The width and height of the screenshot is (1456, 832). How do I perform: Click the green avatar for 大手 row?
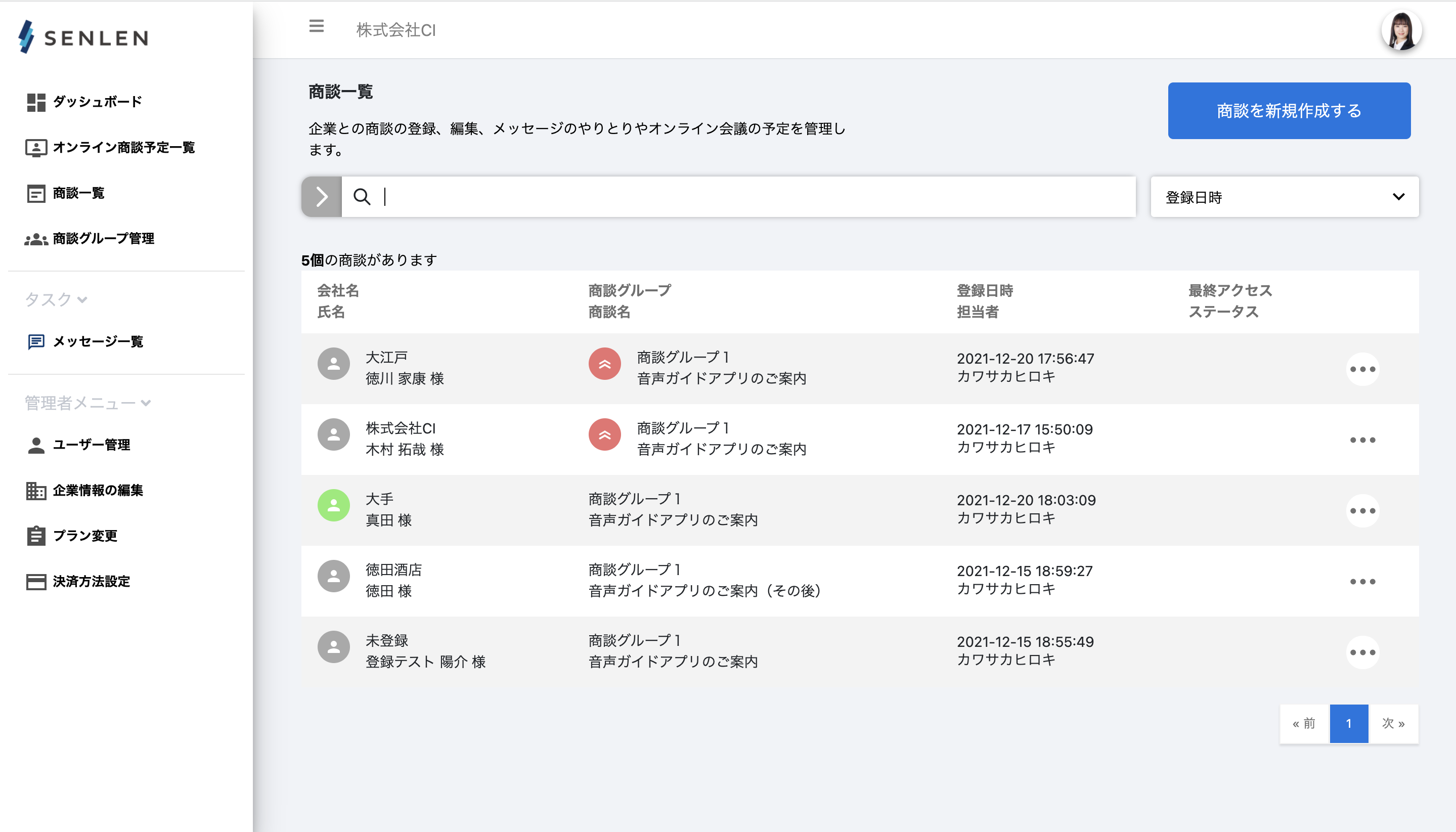334,505
